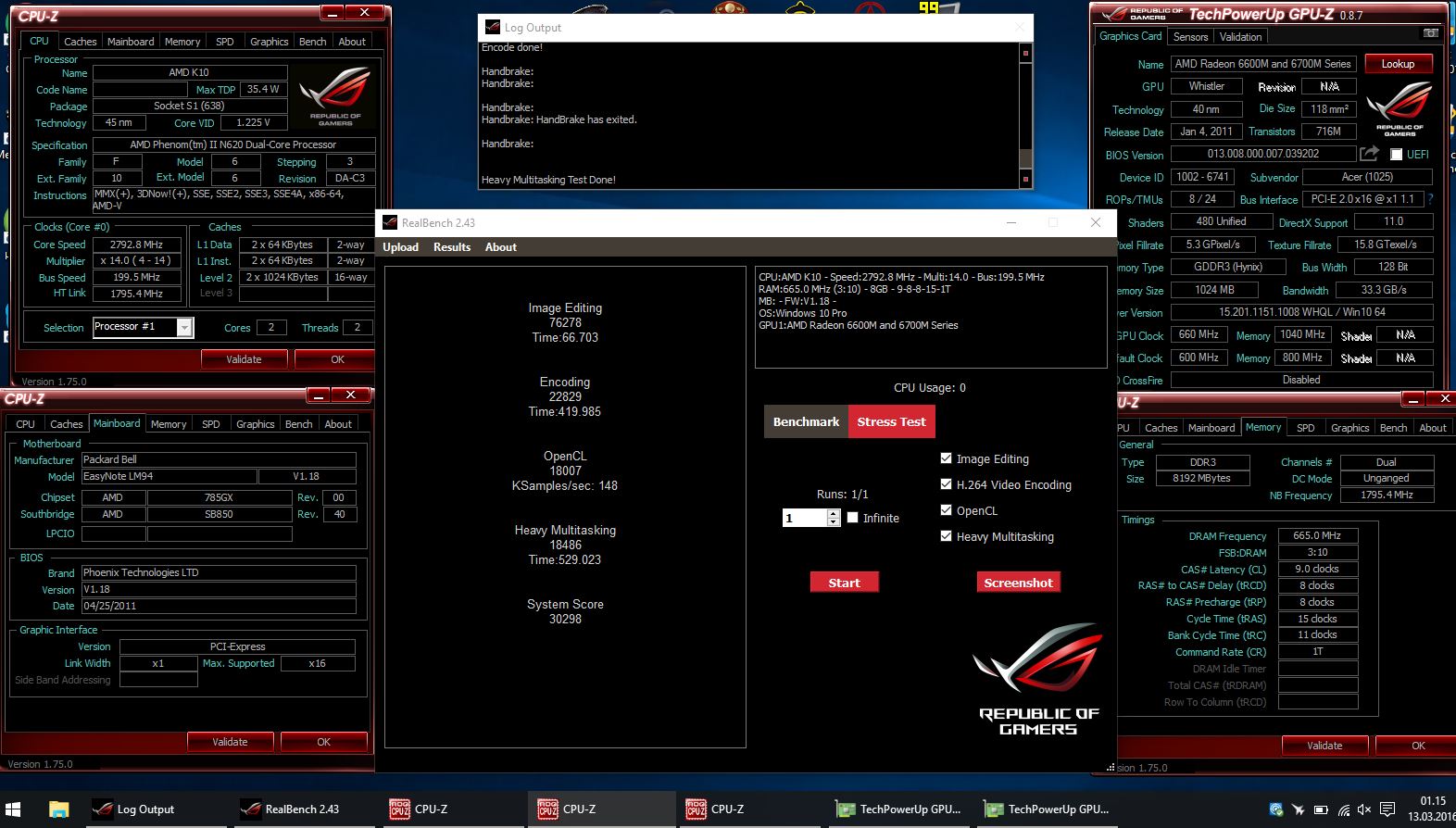The image size is (1456, 828).
Task: Click Validate in the CPU-Z Memory window
Action: click(1324, 746)
